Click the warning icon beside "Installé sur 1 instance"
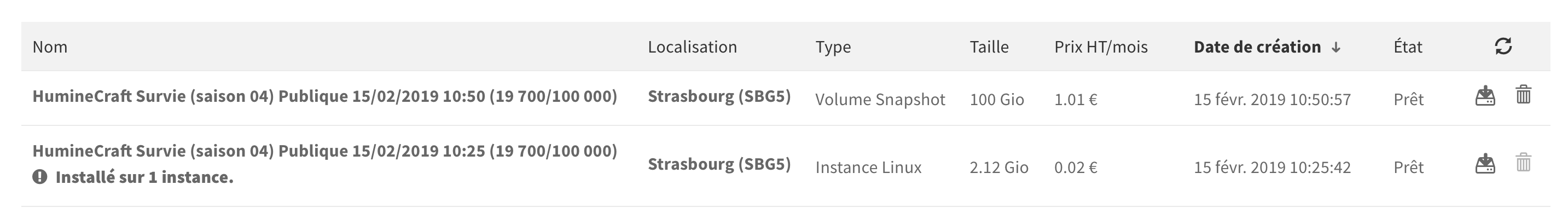 [40, 177]
